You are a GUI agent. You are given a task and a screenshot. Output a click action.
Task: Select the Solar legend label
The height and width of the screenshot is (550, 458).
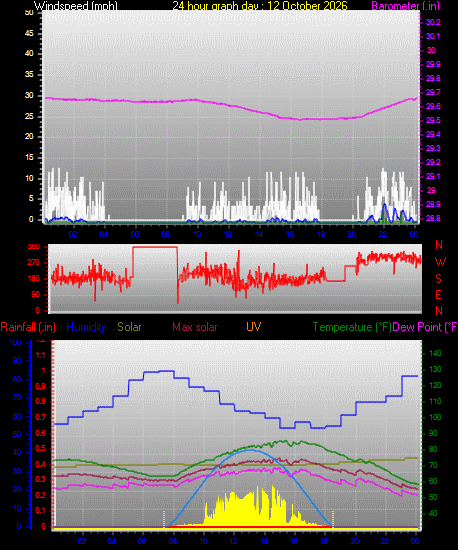(129, 327)
